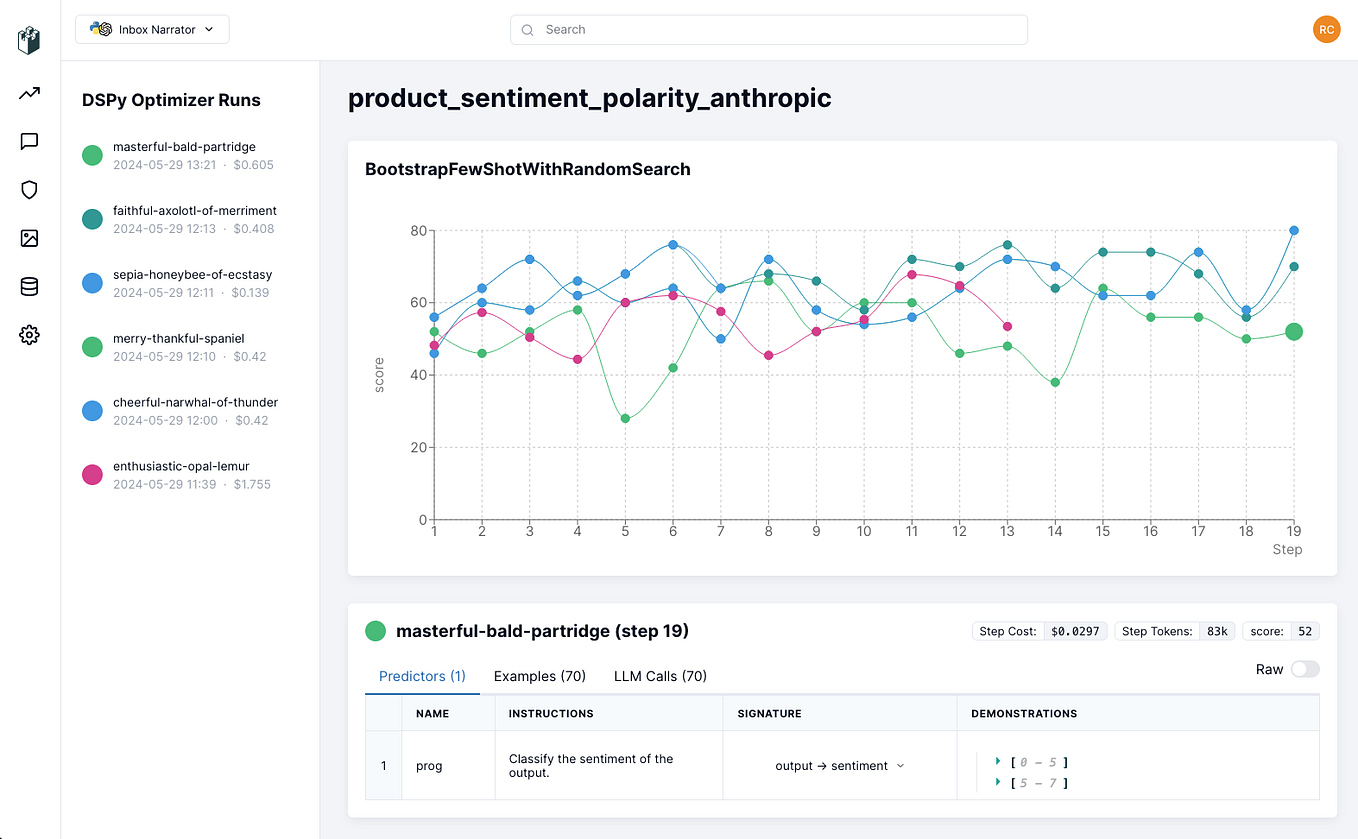The height and width of the screenshot is (839, 1358).
Task: Select the sepia-honeybee-of-ecstasy run color dot
Action: 92,283
